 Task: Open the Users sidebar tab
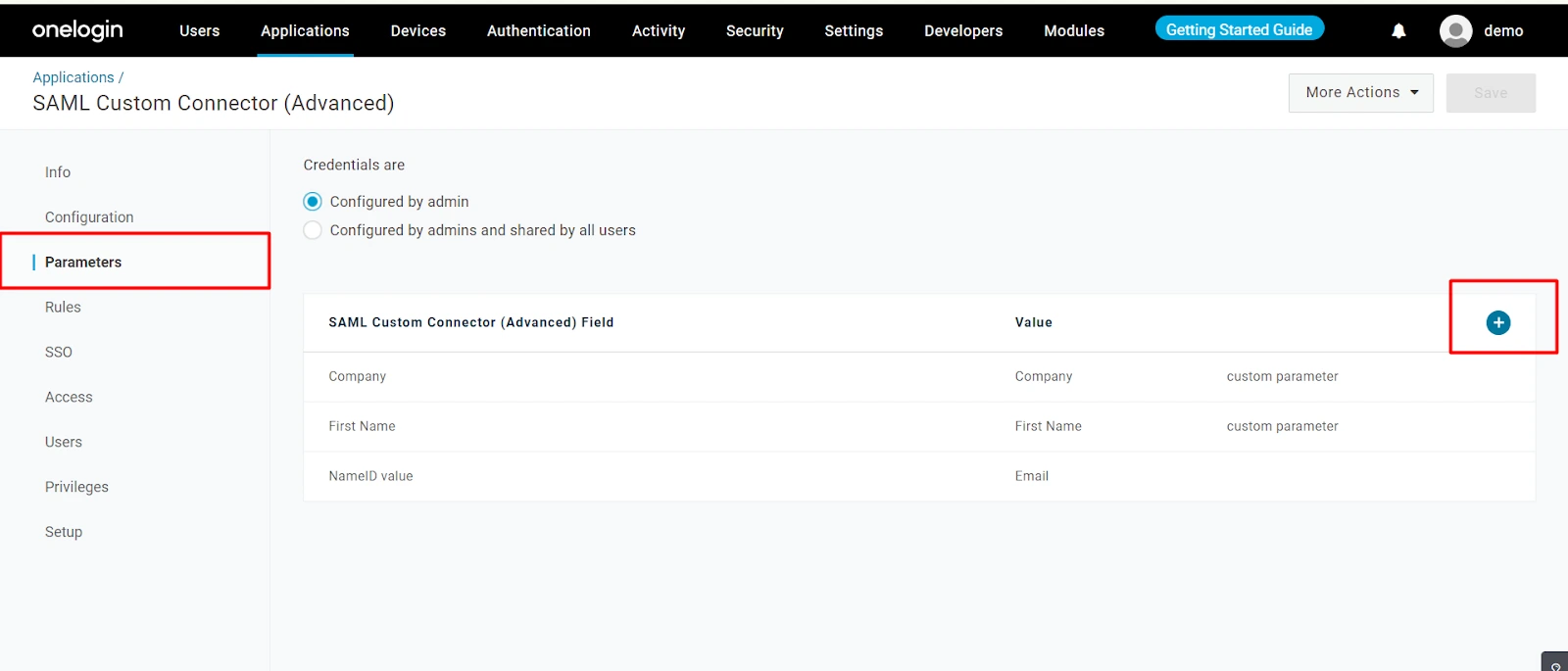coord(64,443)
